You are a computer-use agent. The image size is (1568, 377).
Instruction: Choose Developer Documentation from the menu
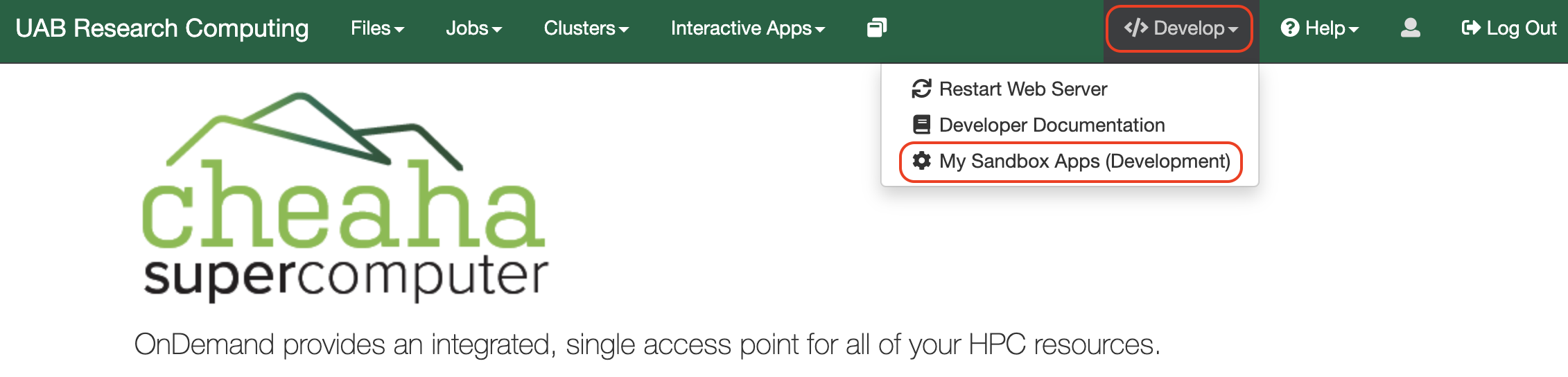1052,125
